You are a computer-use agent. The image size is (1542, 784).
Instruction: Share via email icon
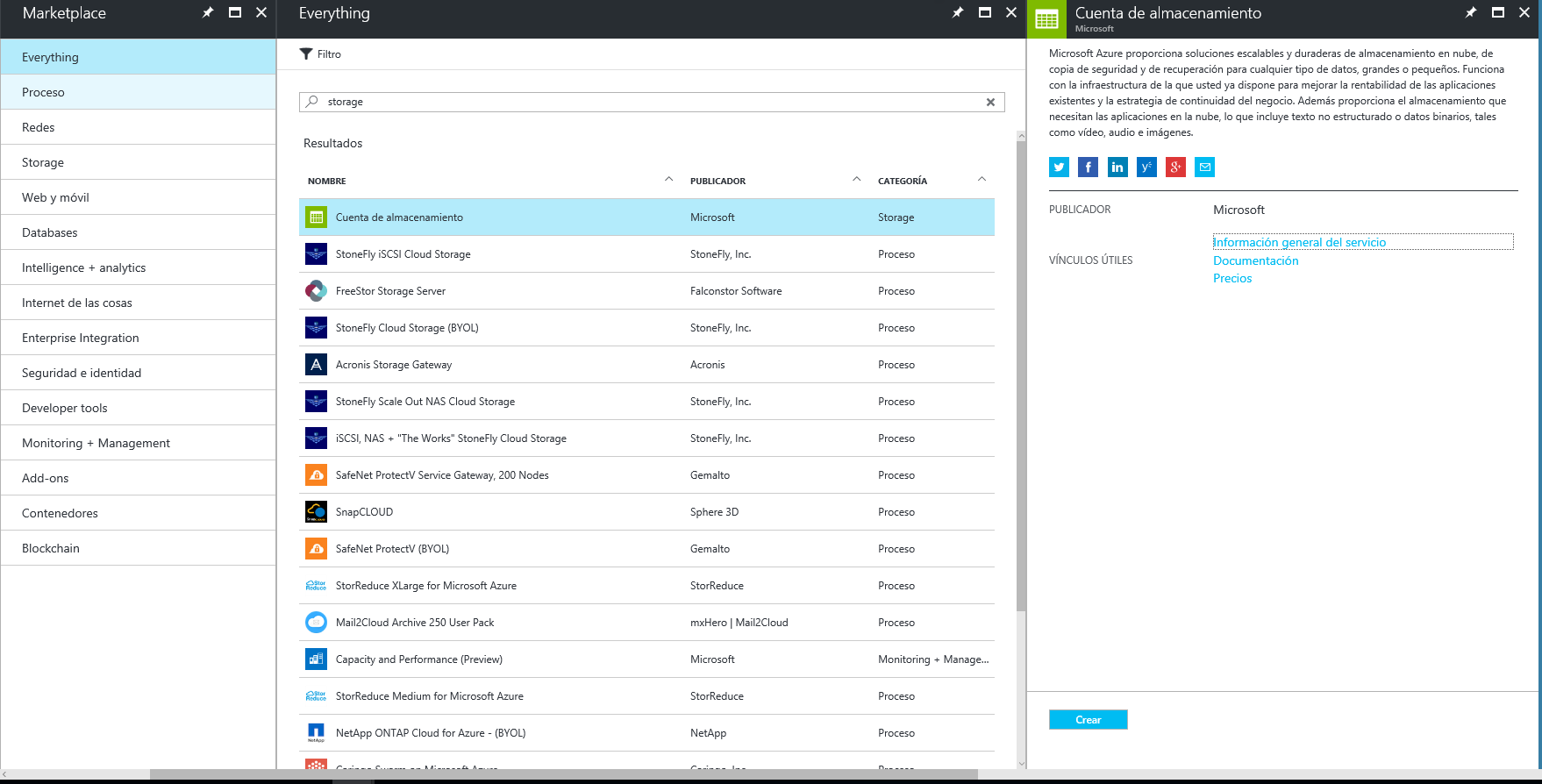click(1205, 167)
